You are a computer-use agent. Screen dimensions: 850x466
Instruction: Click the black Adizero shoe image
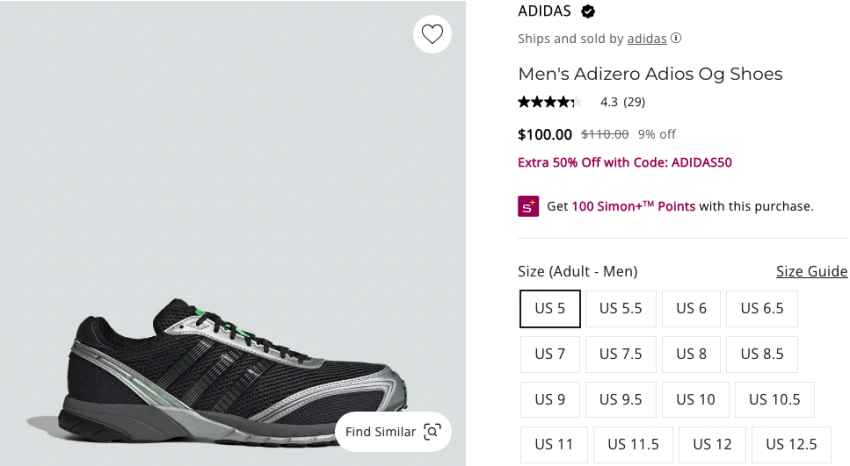(230, 370)
